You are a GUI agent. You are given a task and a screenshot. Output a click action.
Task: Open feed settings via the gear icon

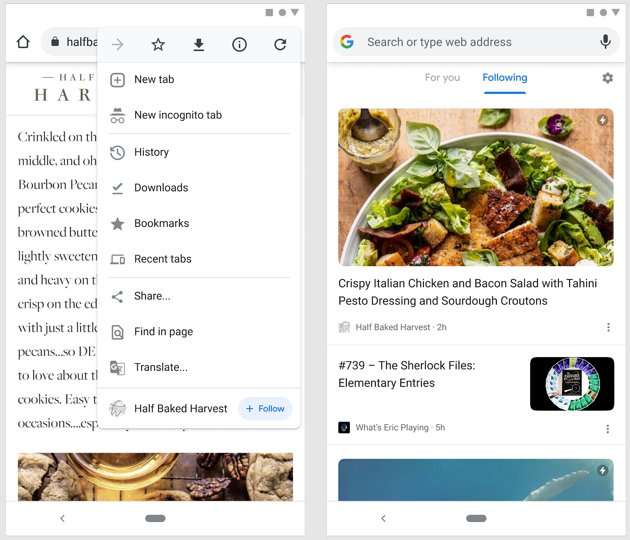608,78
